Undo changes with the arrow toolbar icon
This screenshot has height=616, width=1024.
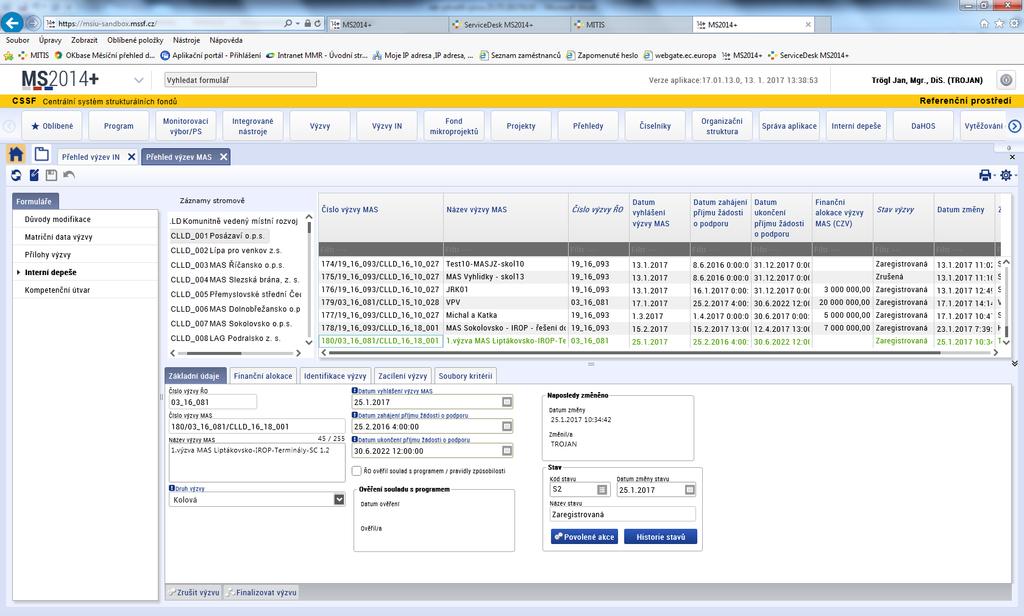point(69,175)
